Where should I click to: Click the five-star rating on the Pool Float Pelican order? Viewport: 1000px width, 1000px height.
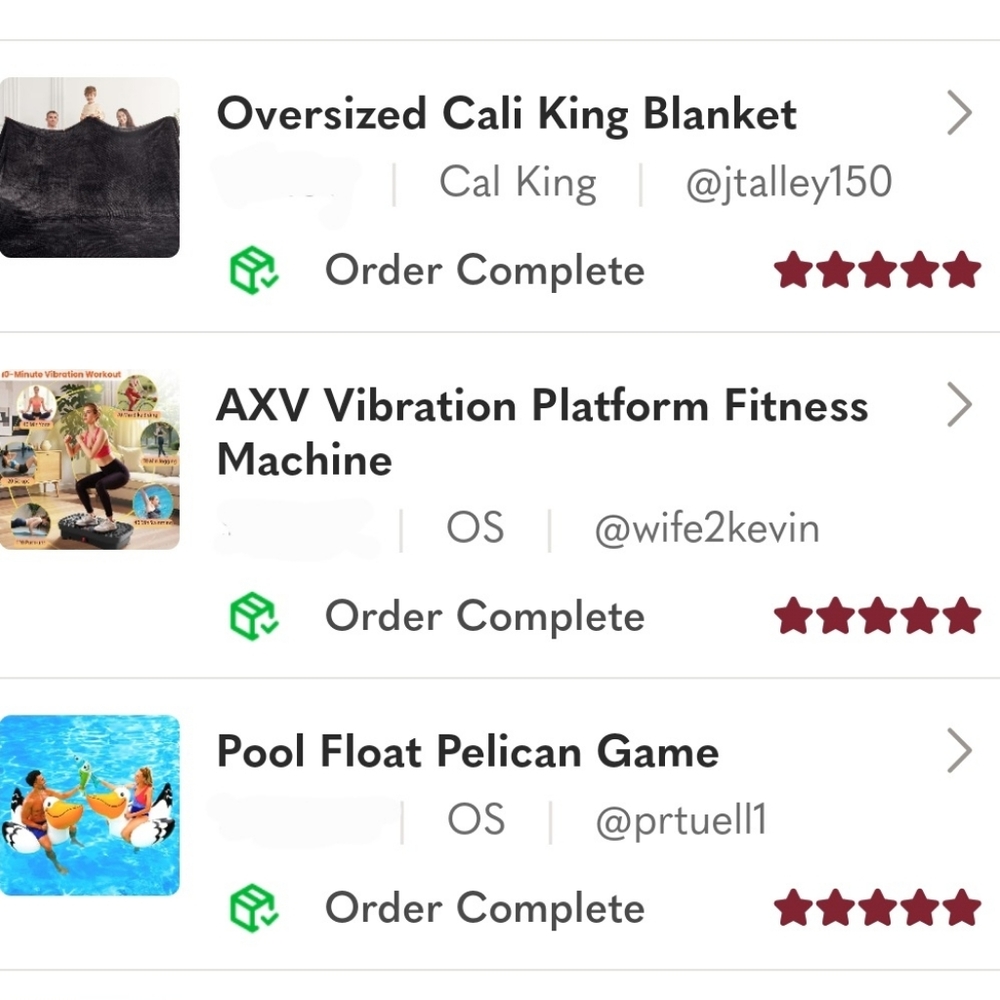coord(877,909)
